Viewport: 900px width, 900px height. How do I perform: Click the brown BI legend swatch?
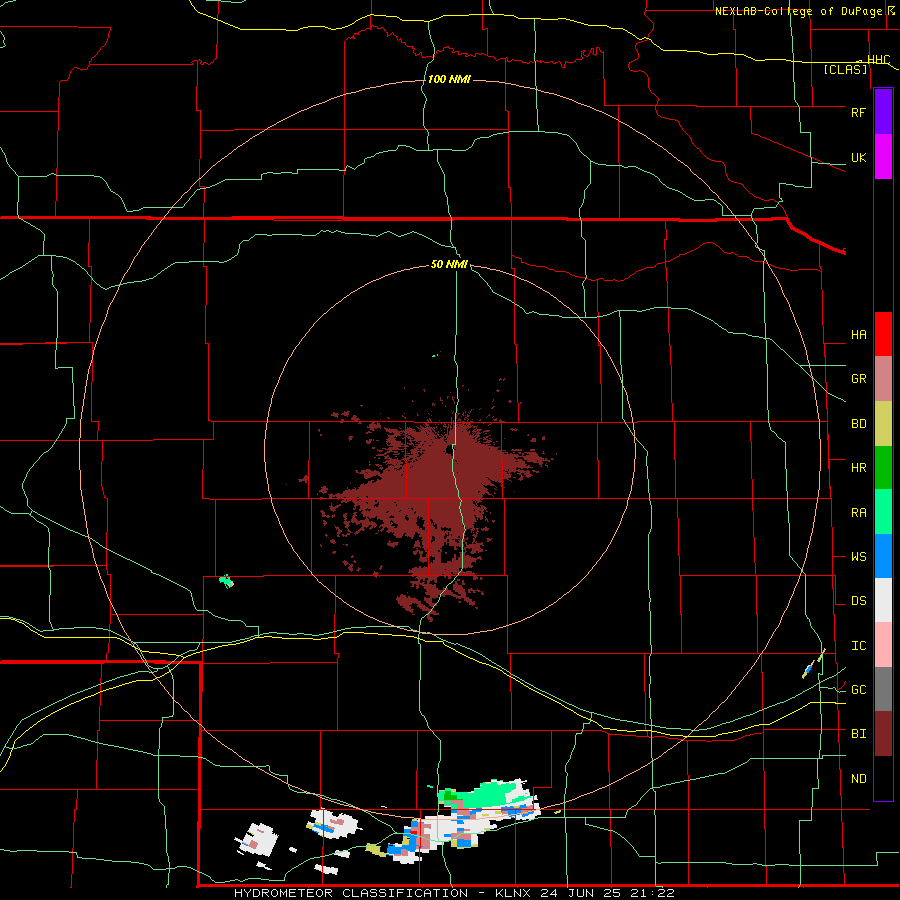pos(883,734)
